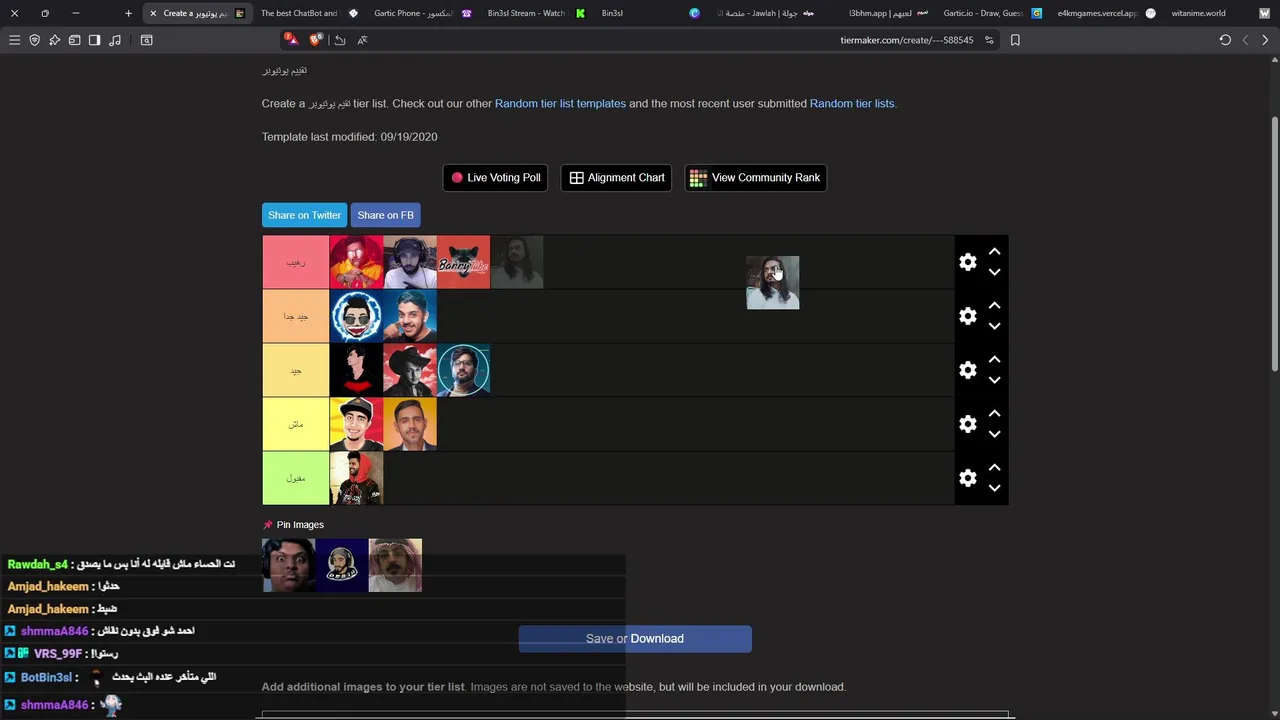Open the music playlist note icon

(115, 40)
